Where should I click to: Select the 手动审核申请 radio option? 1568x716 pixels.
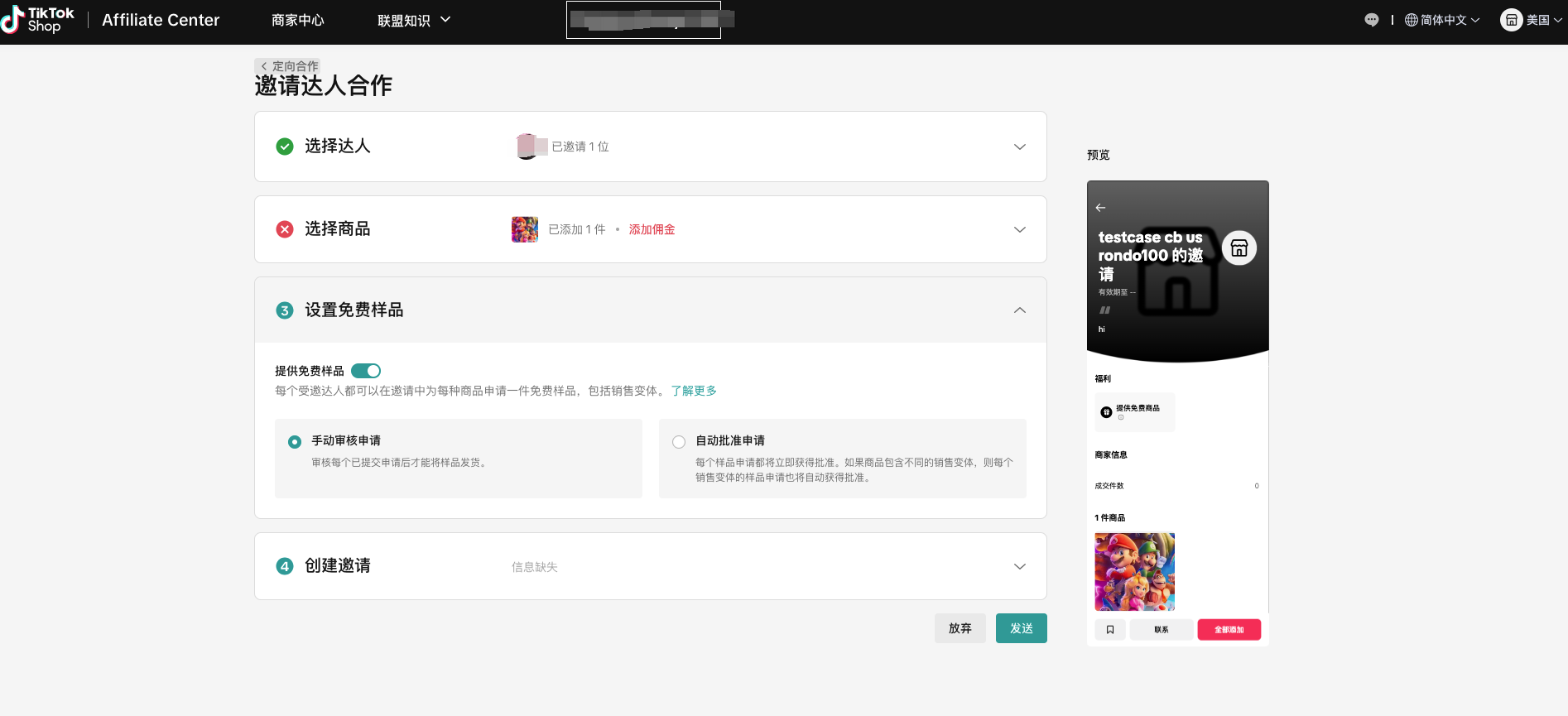click(295, 442)
